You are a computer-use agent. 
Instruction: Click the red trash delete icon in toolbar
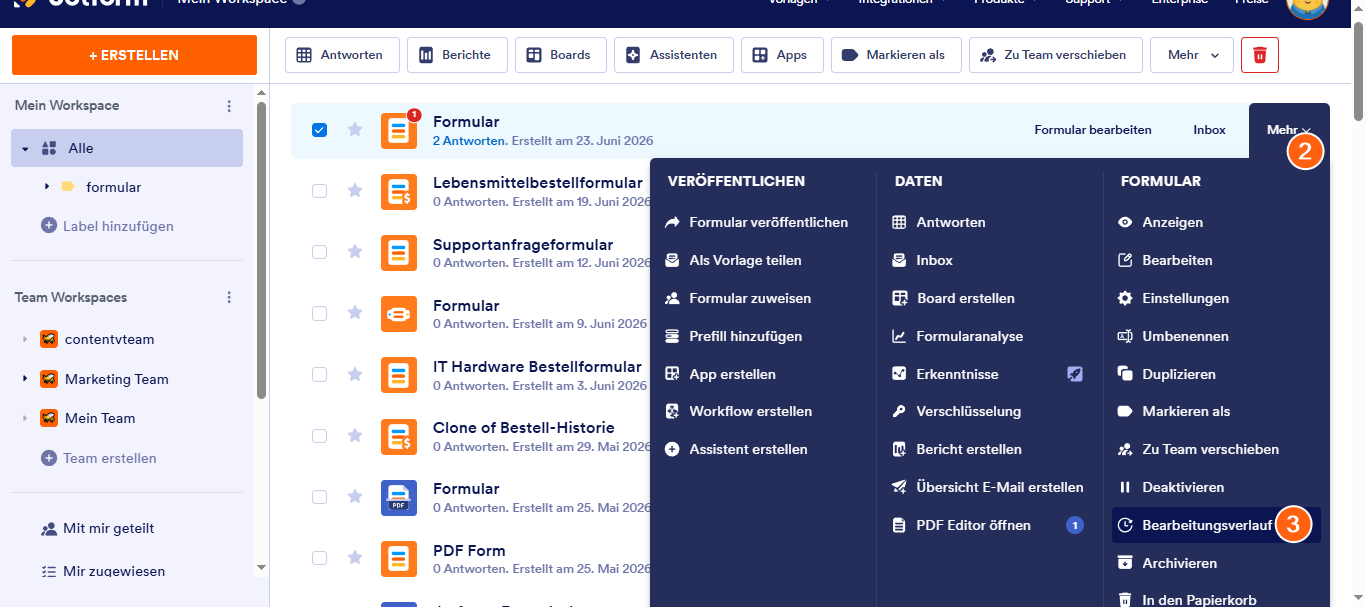point(1260,55)
